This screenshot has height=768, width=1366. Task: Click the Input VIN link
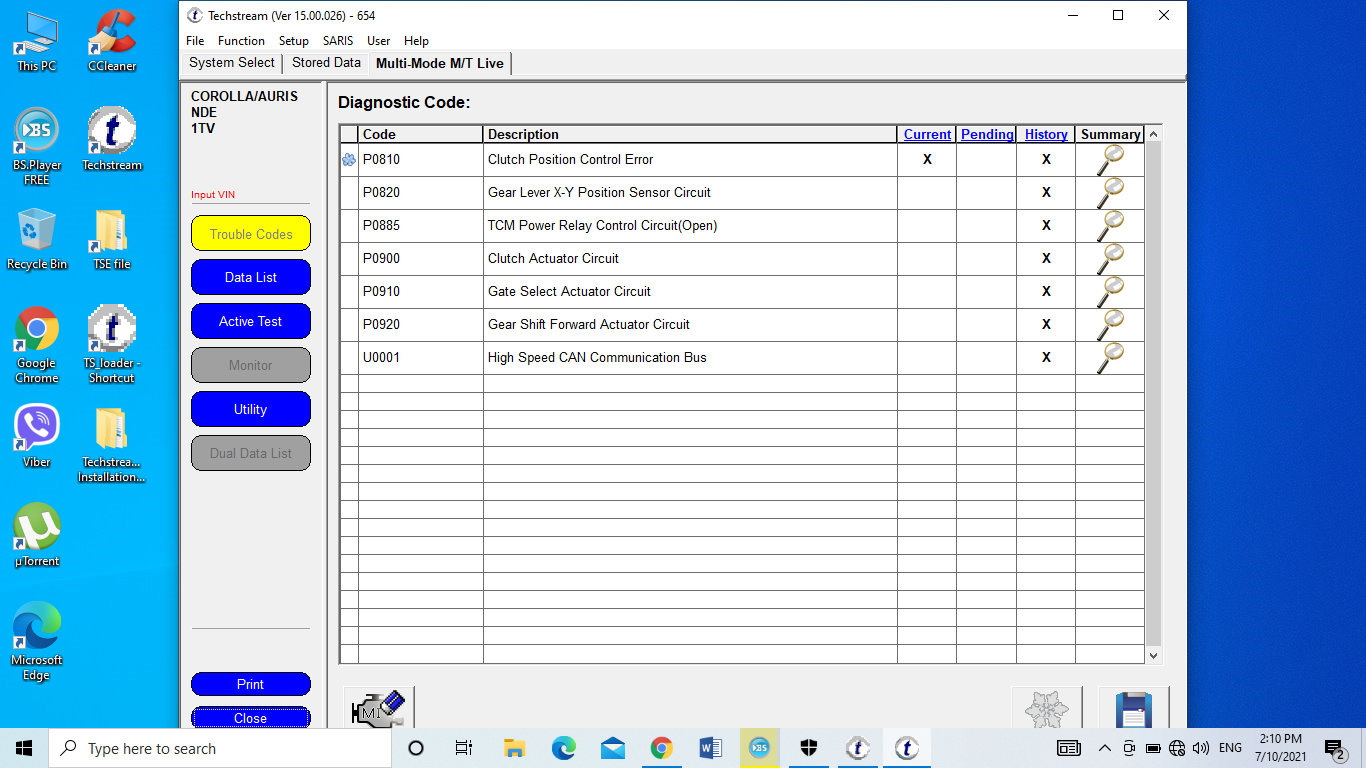pos(211,194)
